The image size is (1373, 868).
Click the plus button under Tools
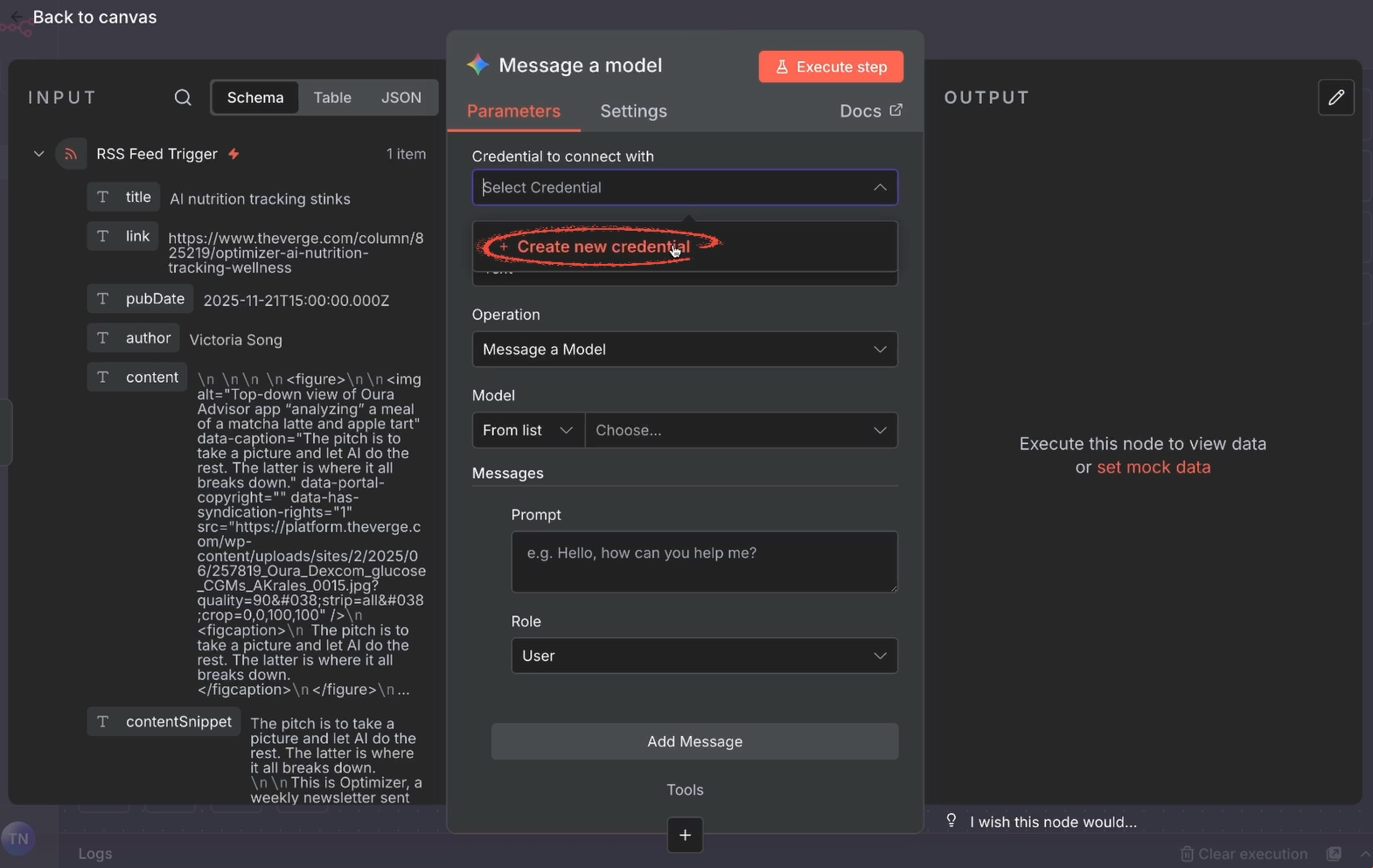[685, 835]
